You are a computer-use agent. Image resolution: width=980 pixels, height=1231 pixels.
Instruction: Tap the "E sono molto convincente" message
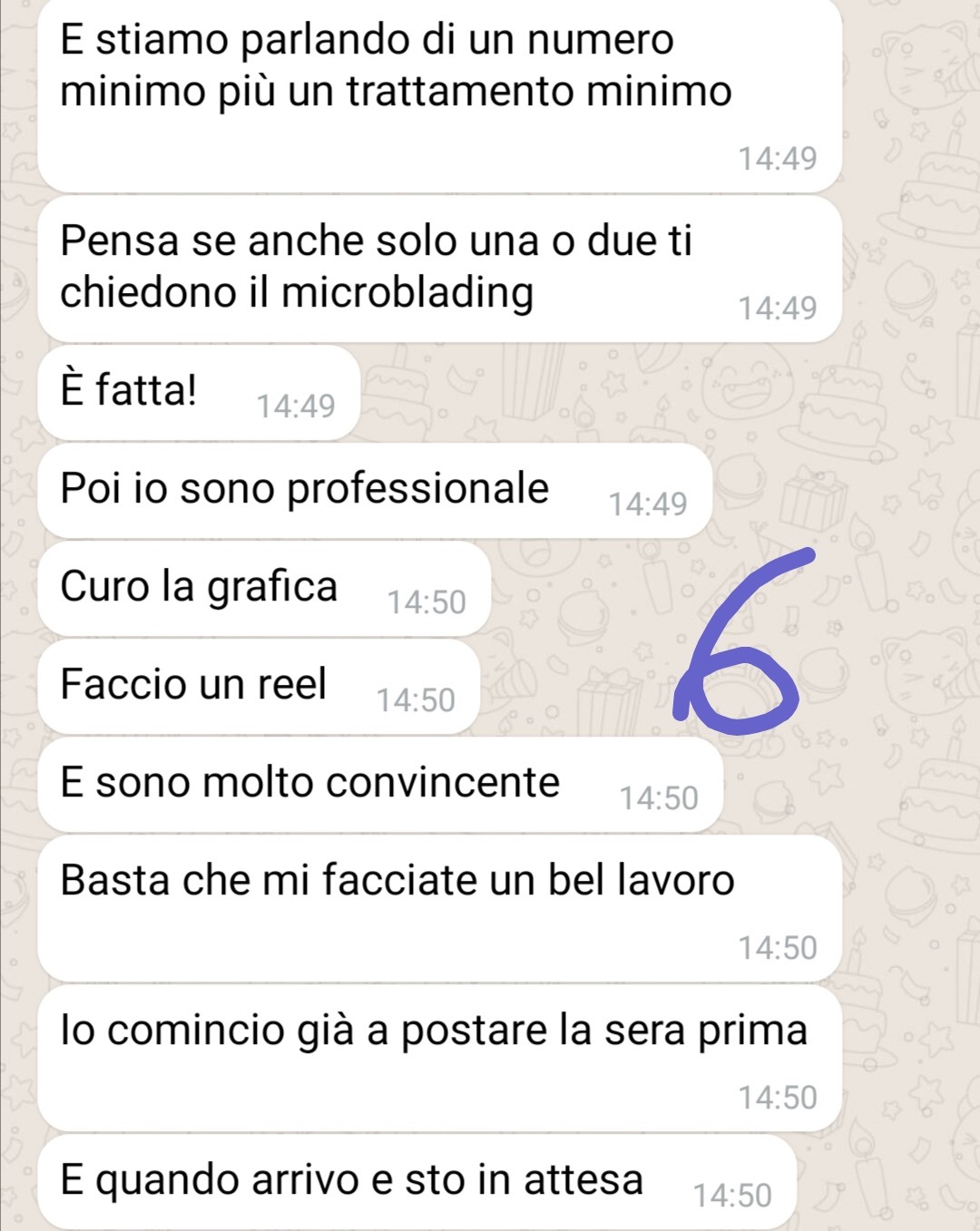pos(380,785)
